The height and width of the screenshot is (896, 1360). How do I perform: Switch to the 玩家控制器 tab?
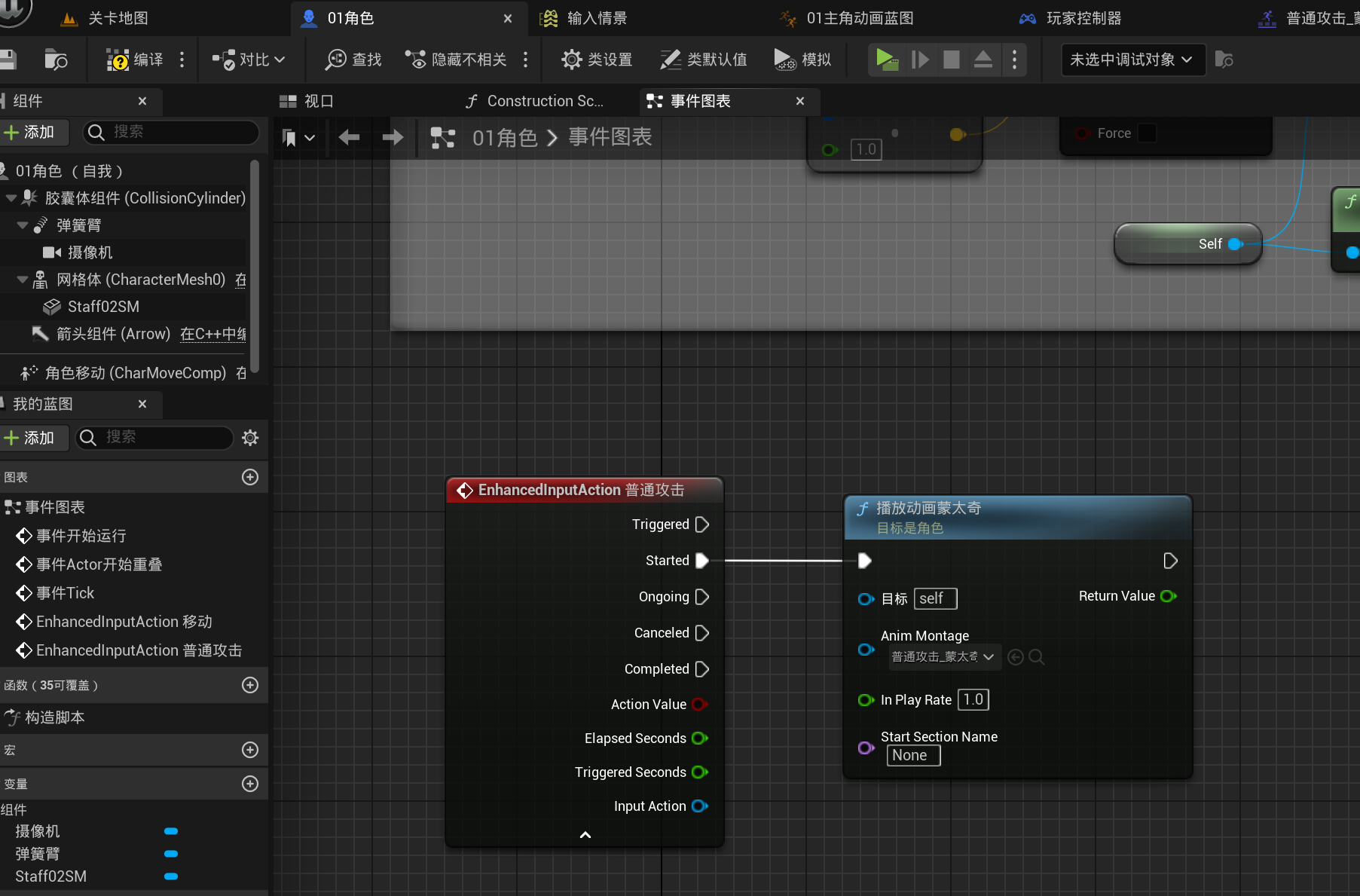[1083, 18]
